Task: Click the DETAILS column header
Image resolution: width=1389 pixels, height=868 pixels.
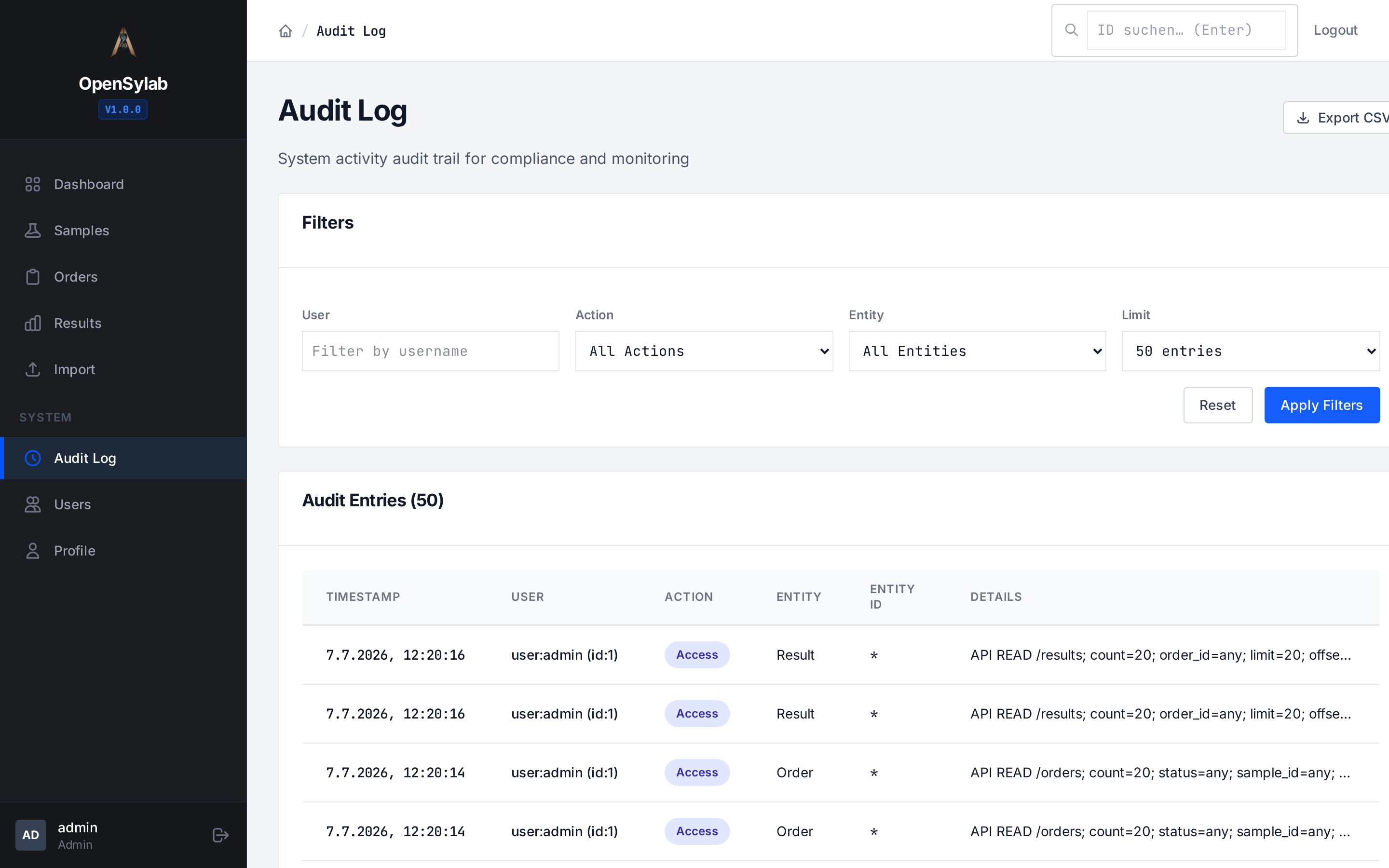Action: point(996,597)
